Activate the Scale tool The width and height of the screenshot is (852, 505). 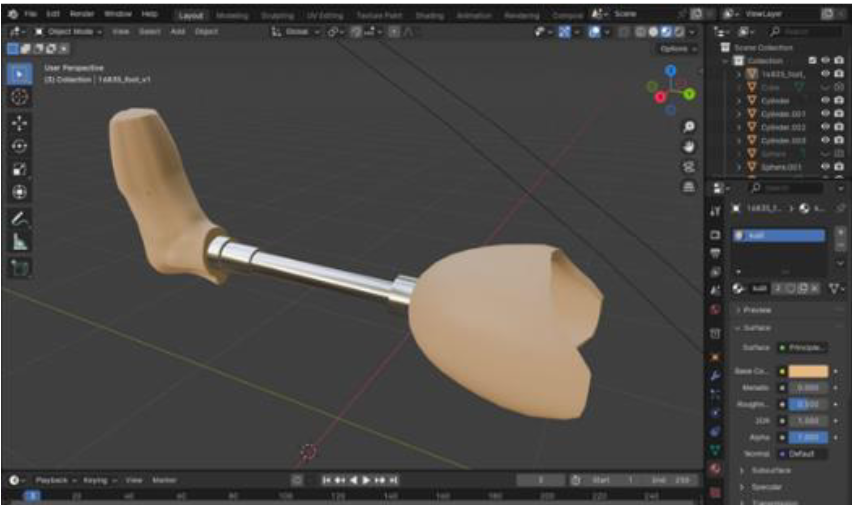20,169
